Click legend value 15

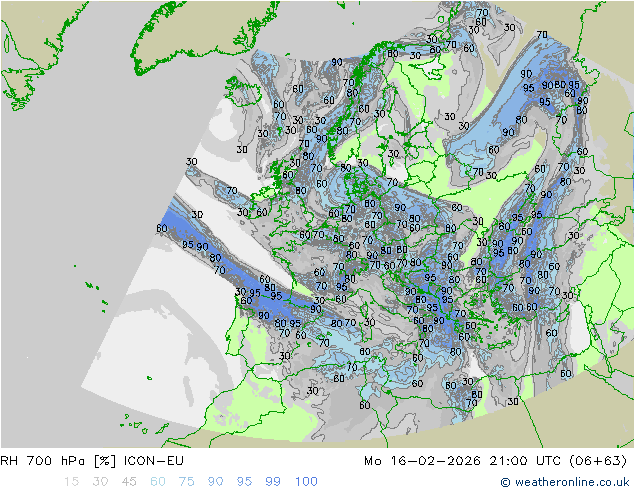72,482
